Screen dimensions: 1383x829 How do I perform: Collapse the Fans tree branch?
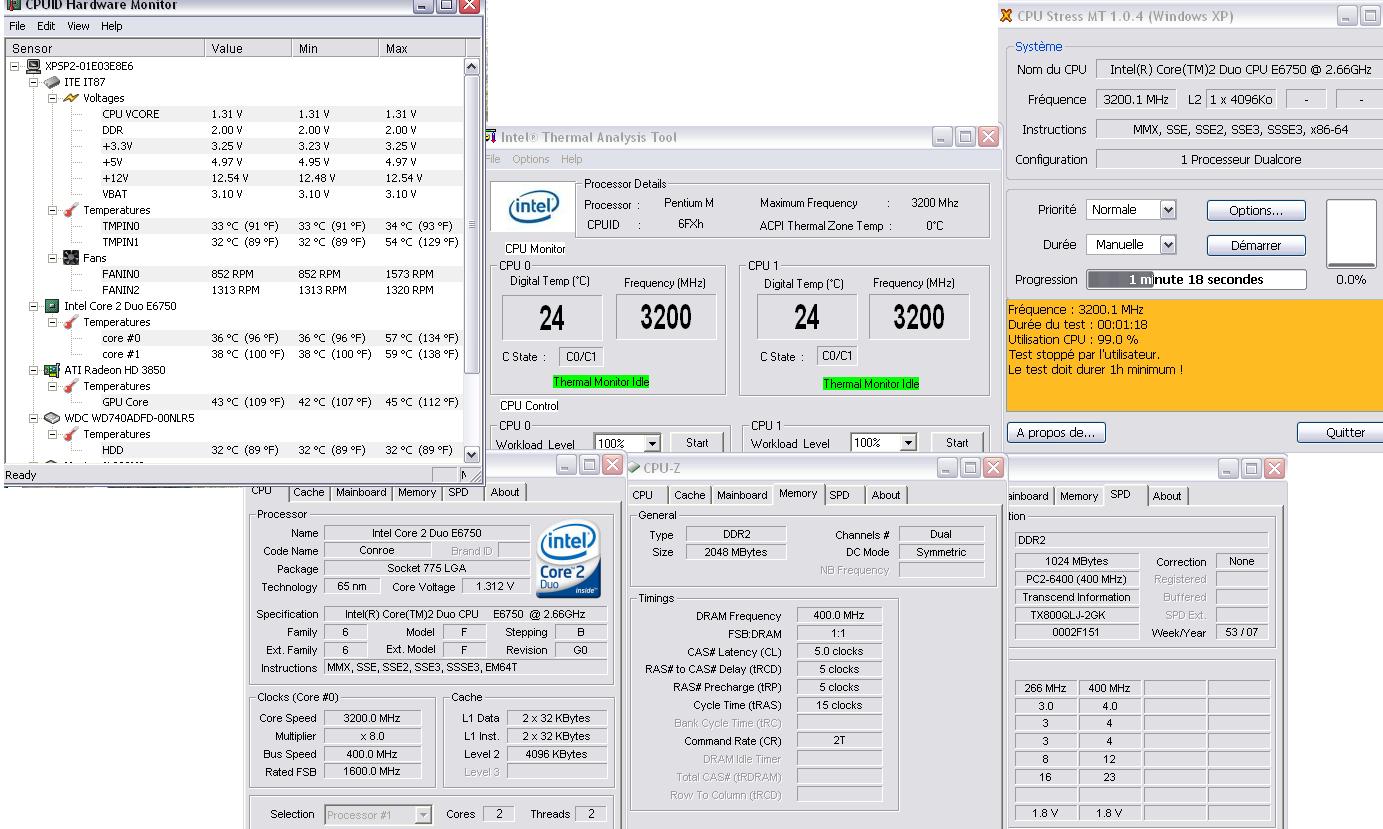(x=52, y=258)
